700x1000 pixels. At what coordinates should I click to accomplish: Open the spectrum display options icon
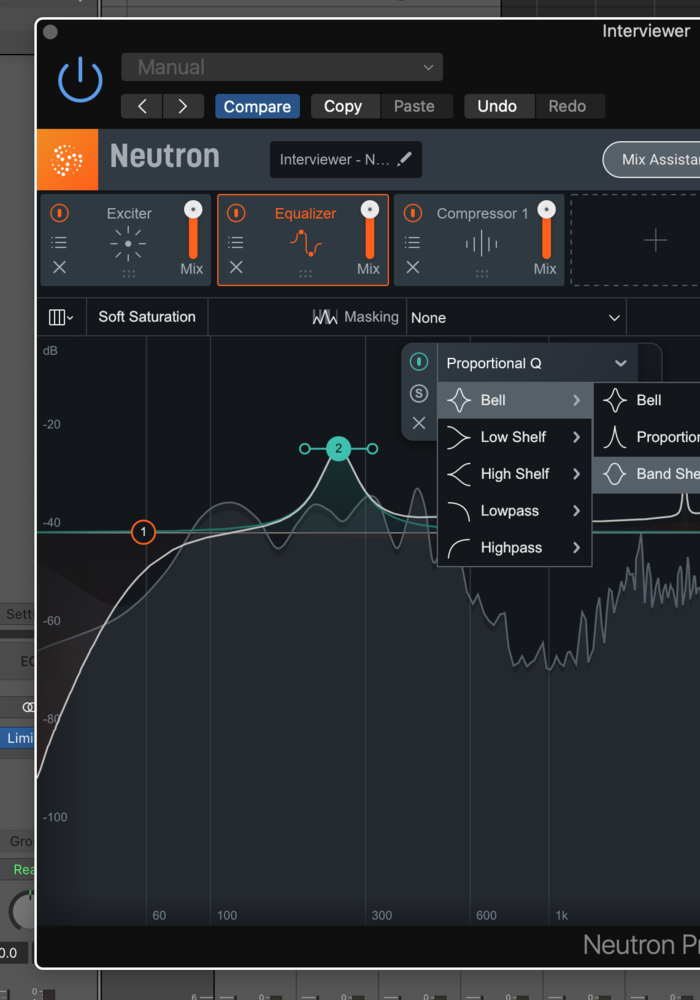pyautogui.click(x=60, y=317)
